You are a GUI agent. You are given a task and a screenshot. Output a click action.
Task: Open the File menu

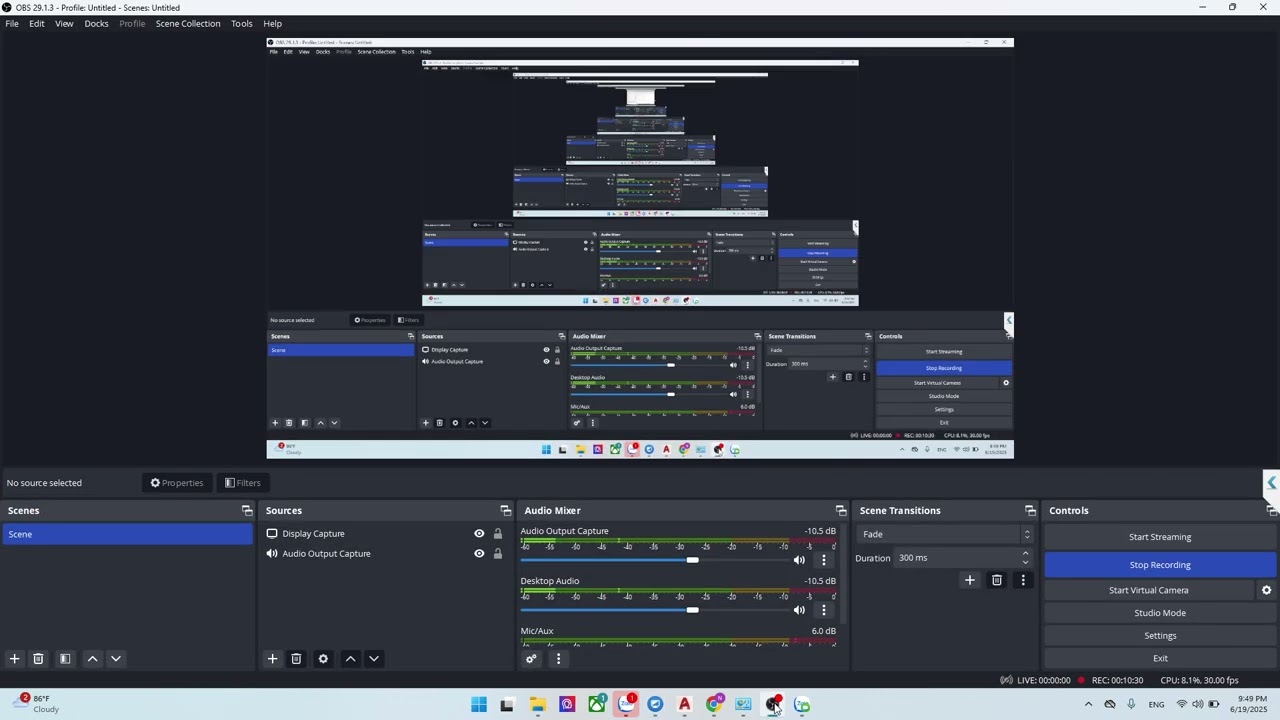coord(12,23)
